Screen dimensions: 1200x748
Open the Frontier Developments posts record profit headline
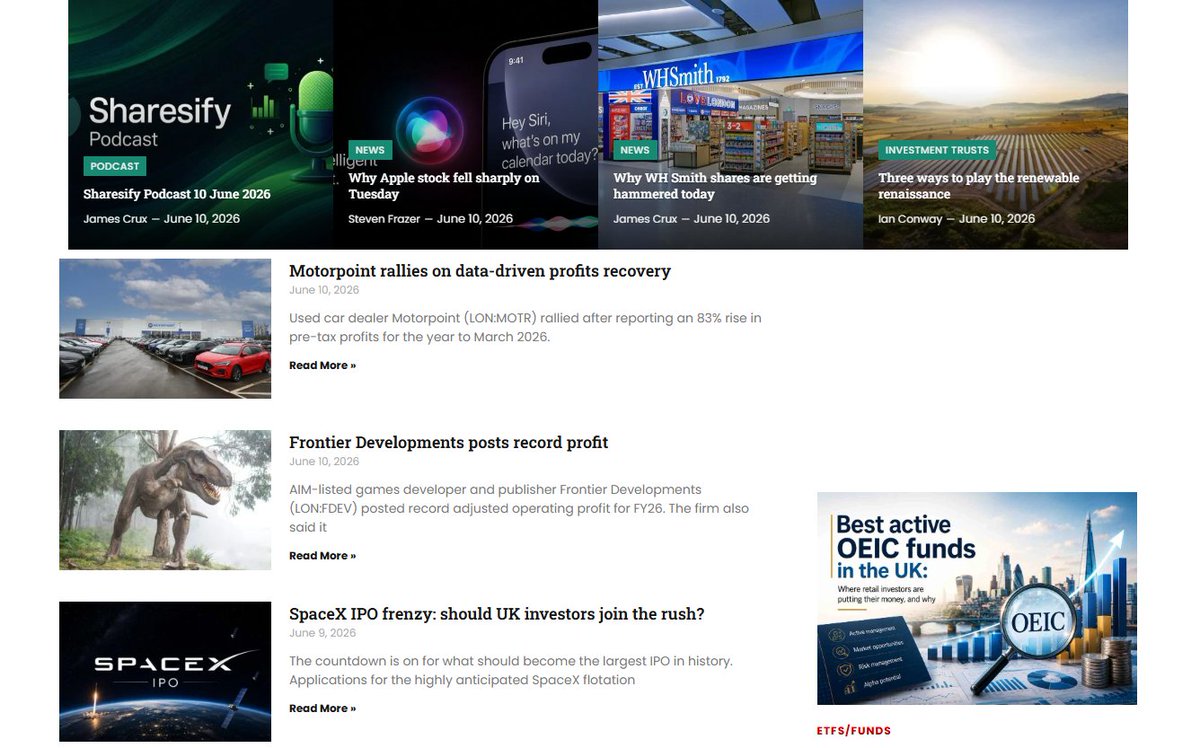[x=448, y=442]
